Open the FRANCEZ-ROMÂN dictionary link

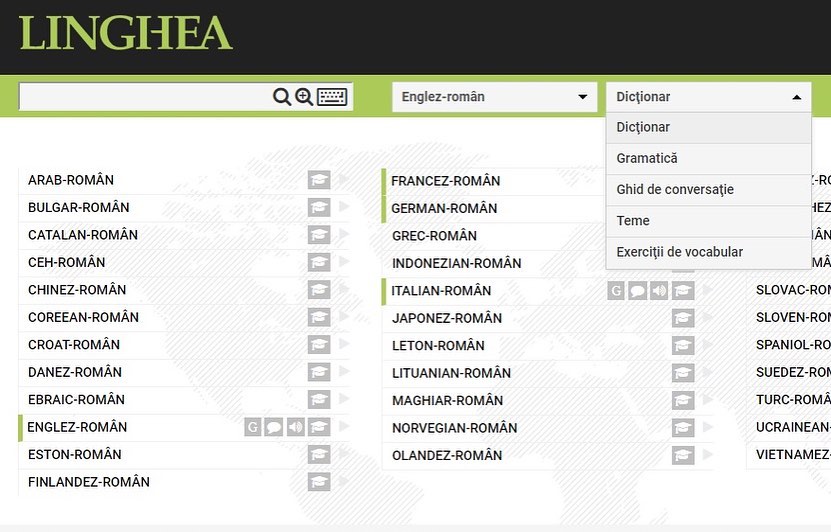pyautogui.click(x=446, y=181)
